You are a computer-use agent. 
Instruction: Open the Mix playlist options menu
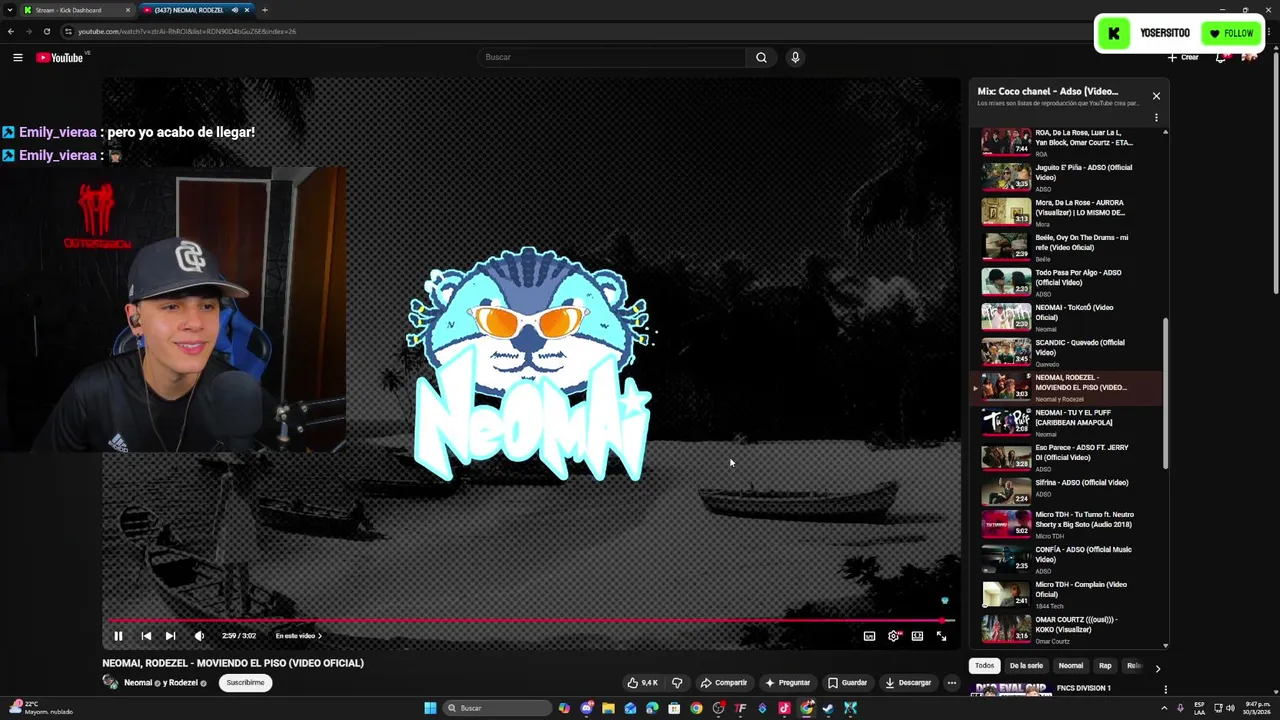pyautogui.click(x=1156, y=117)
